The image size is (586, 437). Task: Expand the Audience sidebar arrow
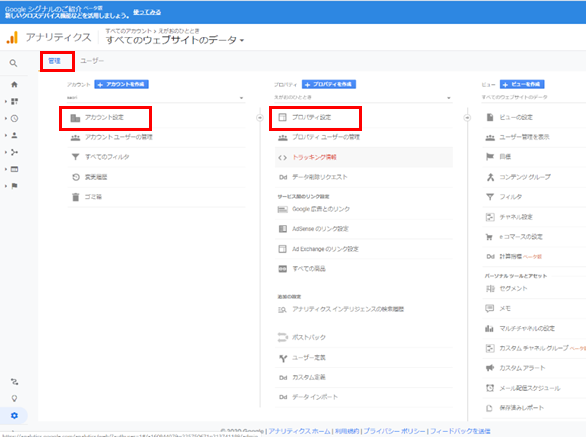6,135
